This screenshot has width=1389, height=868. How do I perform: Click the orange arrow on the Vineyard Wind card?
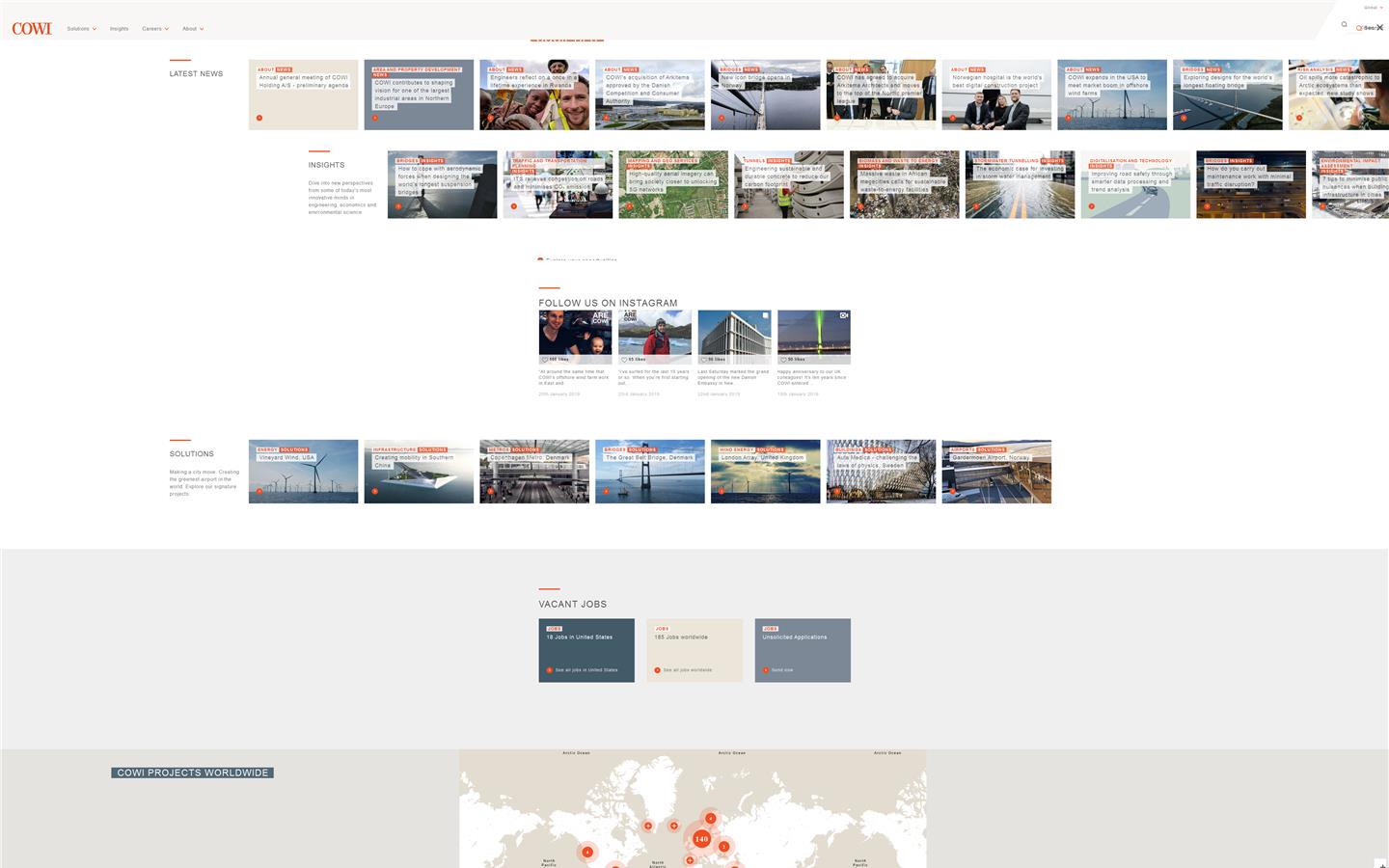tap(259, 492)
